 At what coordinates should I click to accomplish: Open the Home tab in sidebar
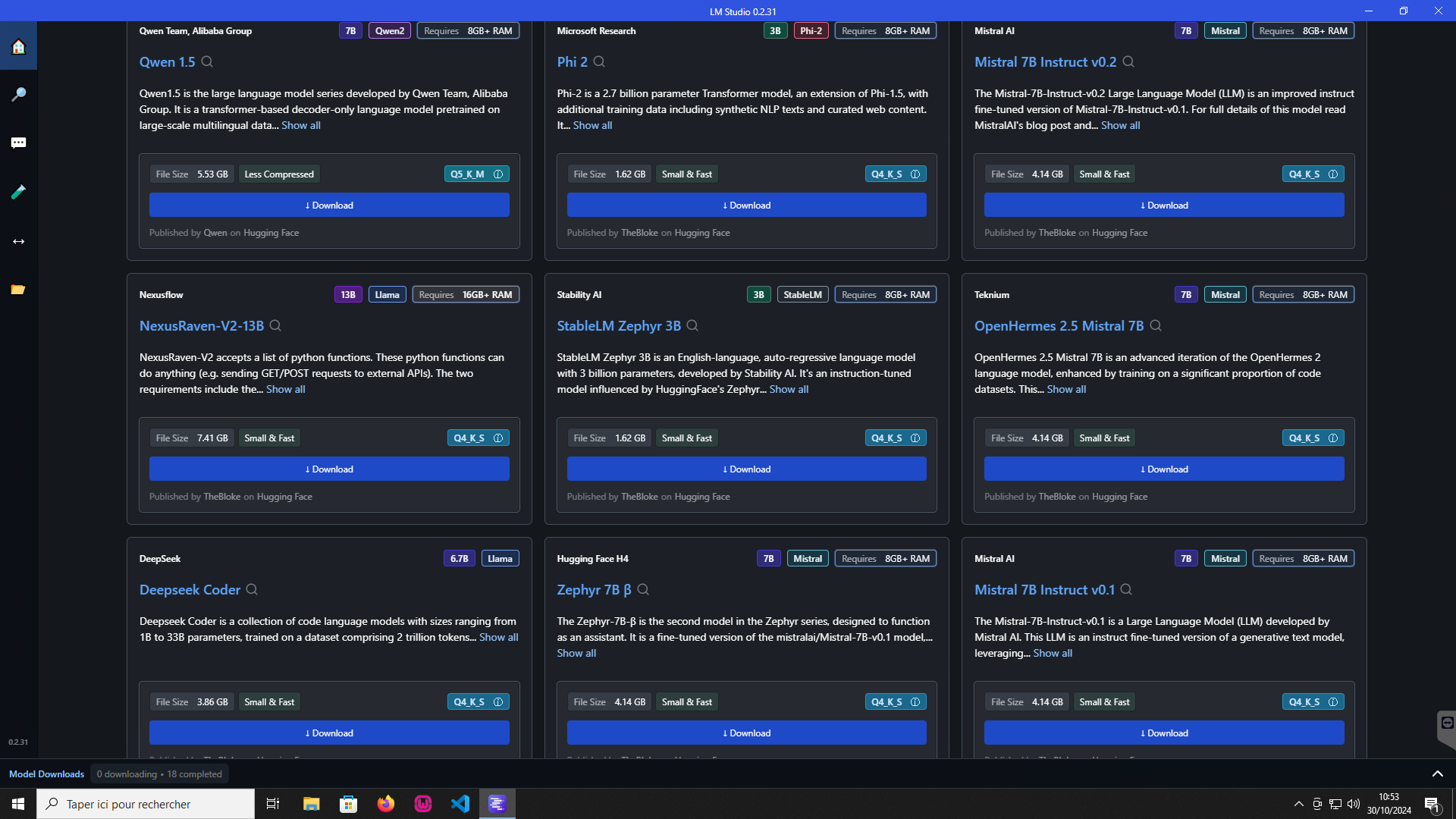18,47
